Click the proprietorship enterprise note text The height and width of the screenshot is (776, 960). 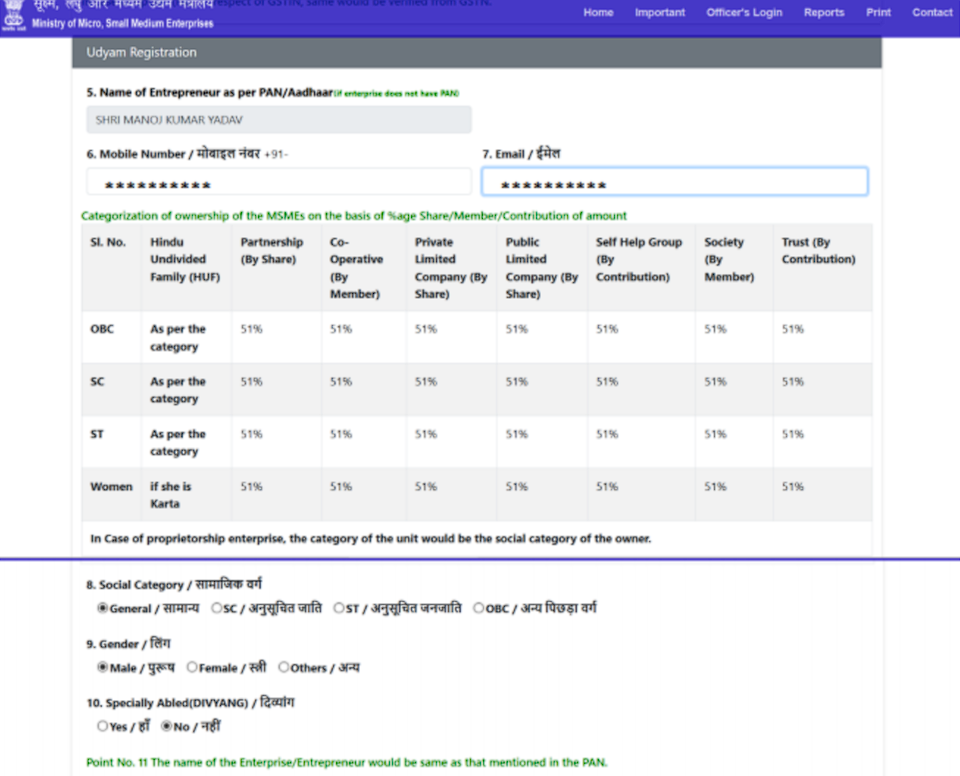coord(370,539)
